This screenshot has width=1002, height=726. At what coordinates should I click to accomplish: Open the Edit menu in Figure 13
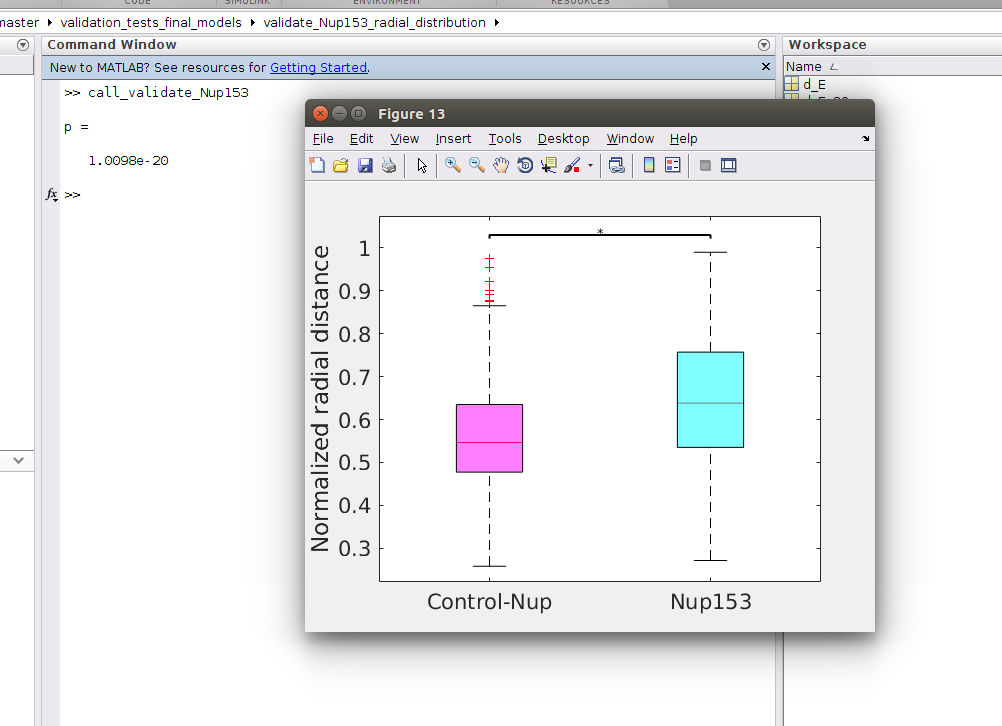361,139
